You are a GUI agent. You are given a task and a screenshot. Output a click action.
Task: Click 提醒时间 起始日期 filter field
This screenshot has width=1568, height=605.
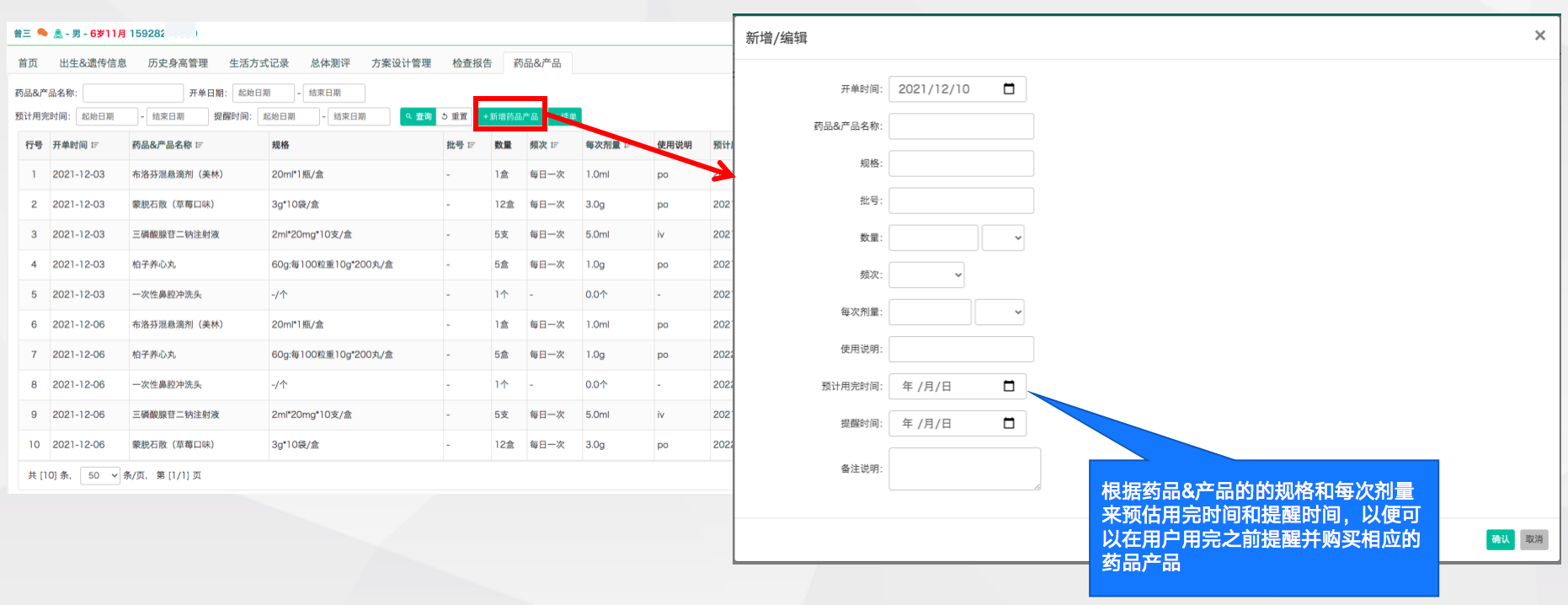[289, 116]
